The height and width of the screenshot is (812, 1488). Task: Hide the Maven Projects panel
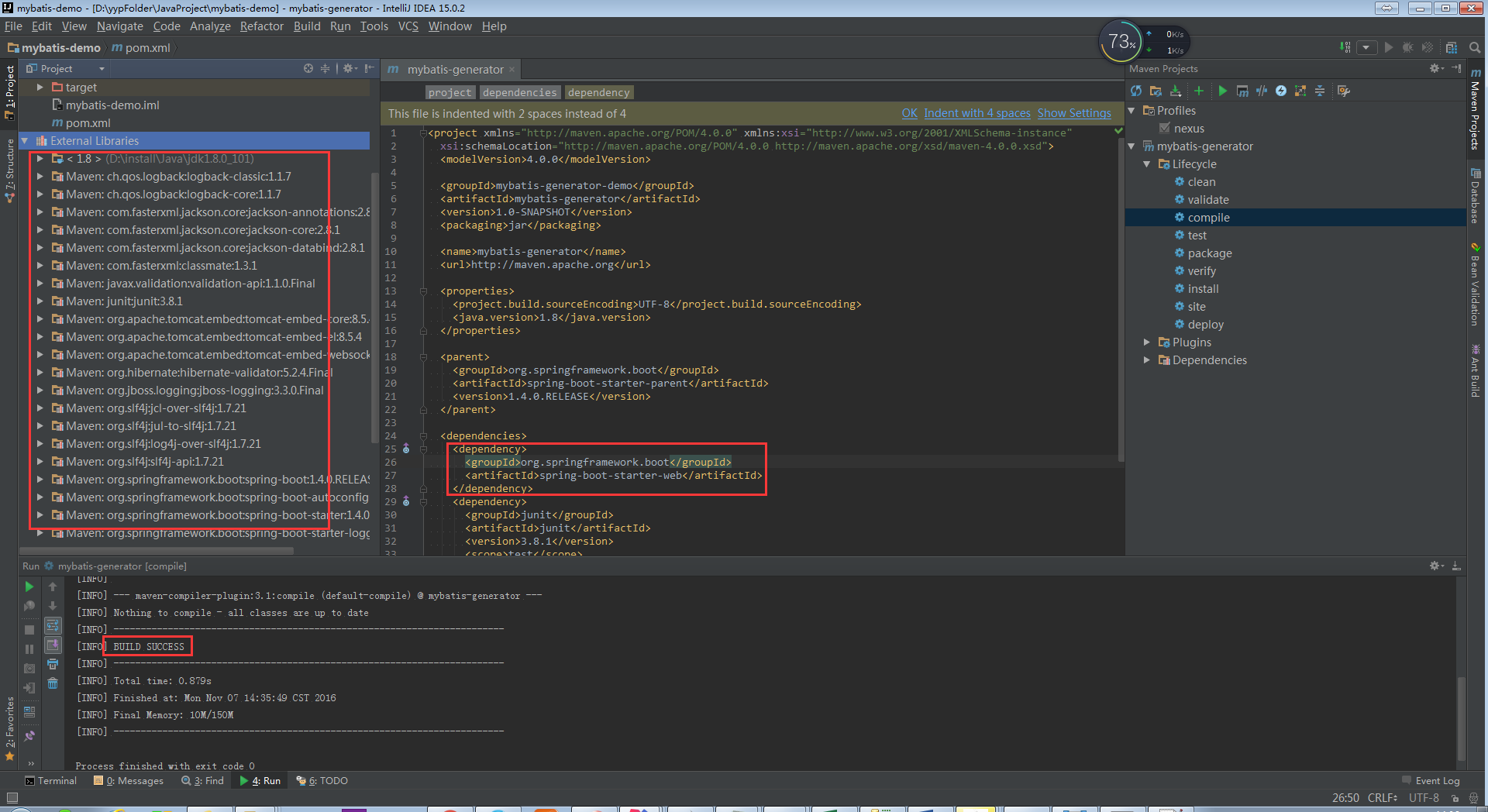point(1456,69)
